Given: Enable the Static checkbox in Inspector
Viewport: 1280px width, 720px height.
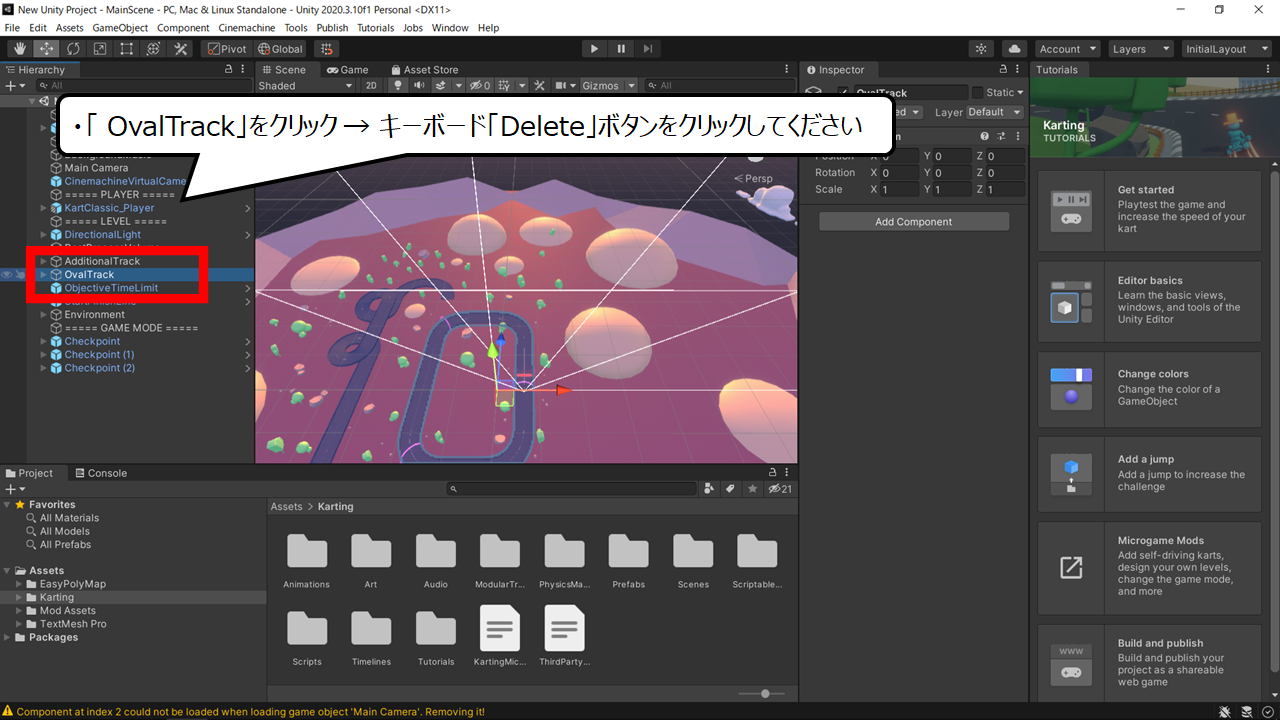Looking at the screenshot, I should (978, 93).
